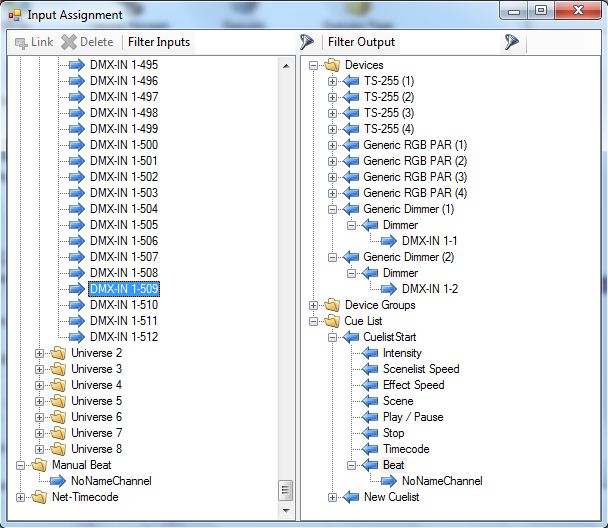The width and height of the screenshot is (608, 528).
Task: Click the Cue List folder icon
Action: pyautogui.click(x=331, y=321)
